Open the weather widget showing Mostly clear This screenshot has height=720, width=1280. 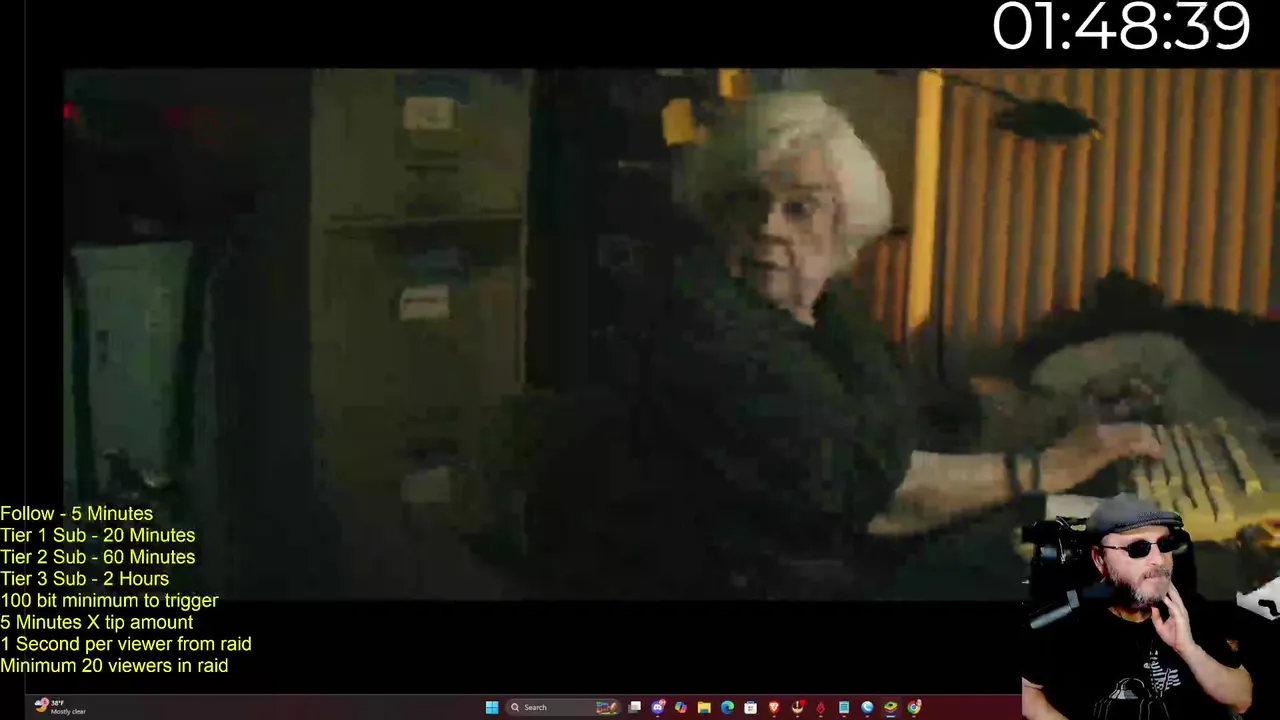point(60,707)
